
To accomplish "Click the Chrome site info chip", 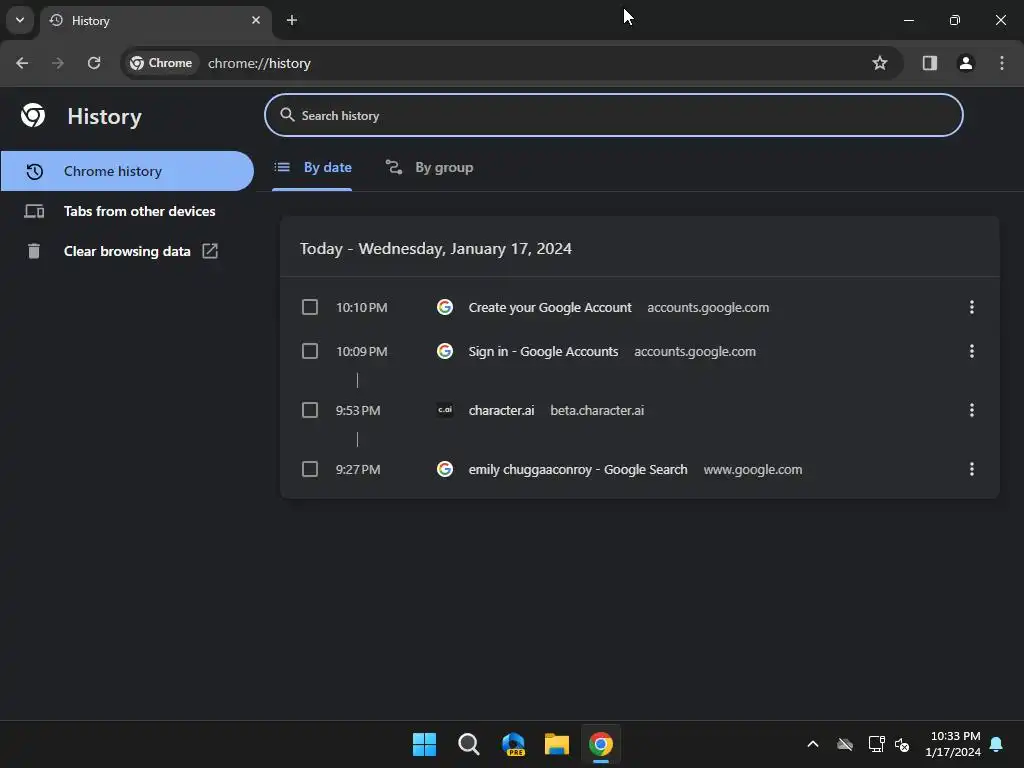I will click(161, 63).
